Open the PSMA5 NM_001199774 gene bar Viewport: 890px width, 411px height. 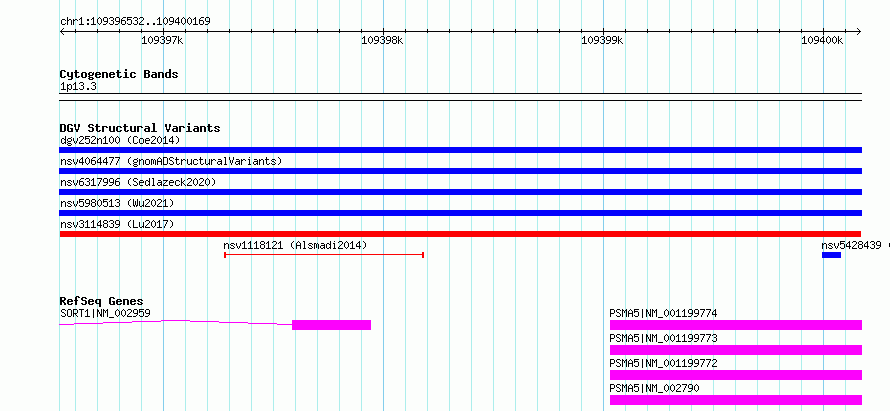pos(736,325)
